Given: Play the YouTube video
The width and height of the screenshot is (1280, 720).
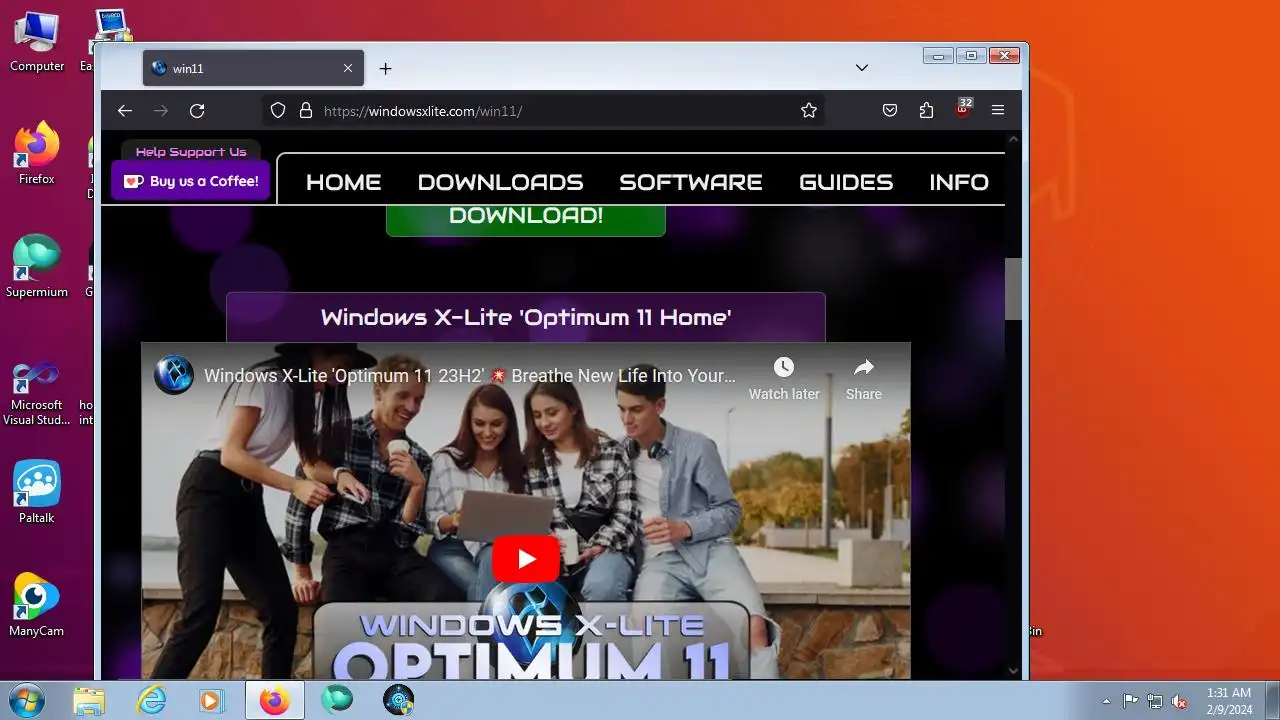Looking at the screenshot, I should tap(526, 559).
